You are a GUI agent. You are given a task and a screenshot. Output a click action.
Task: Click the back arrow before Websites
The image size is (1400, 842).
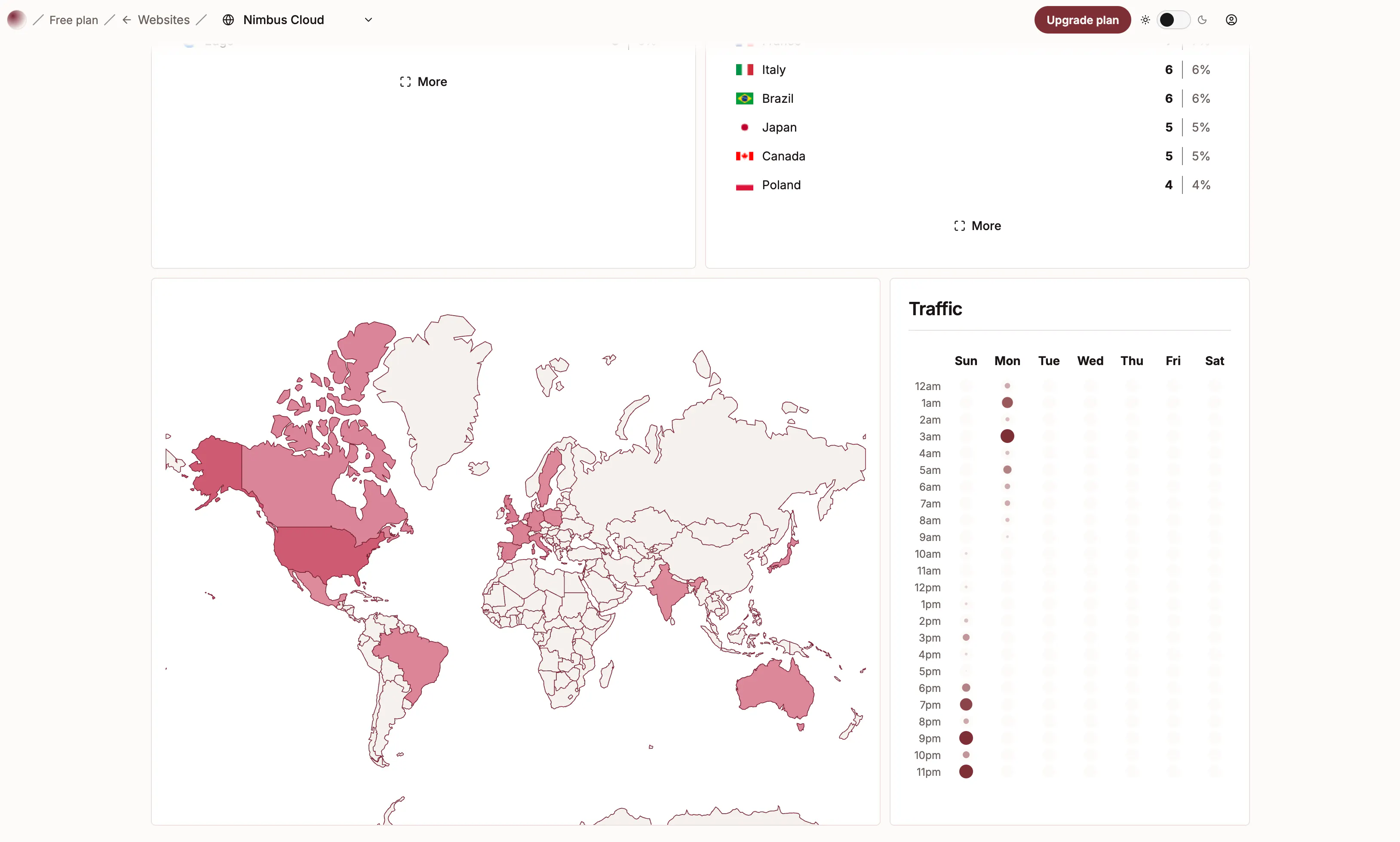click(126, 20)
